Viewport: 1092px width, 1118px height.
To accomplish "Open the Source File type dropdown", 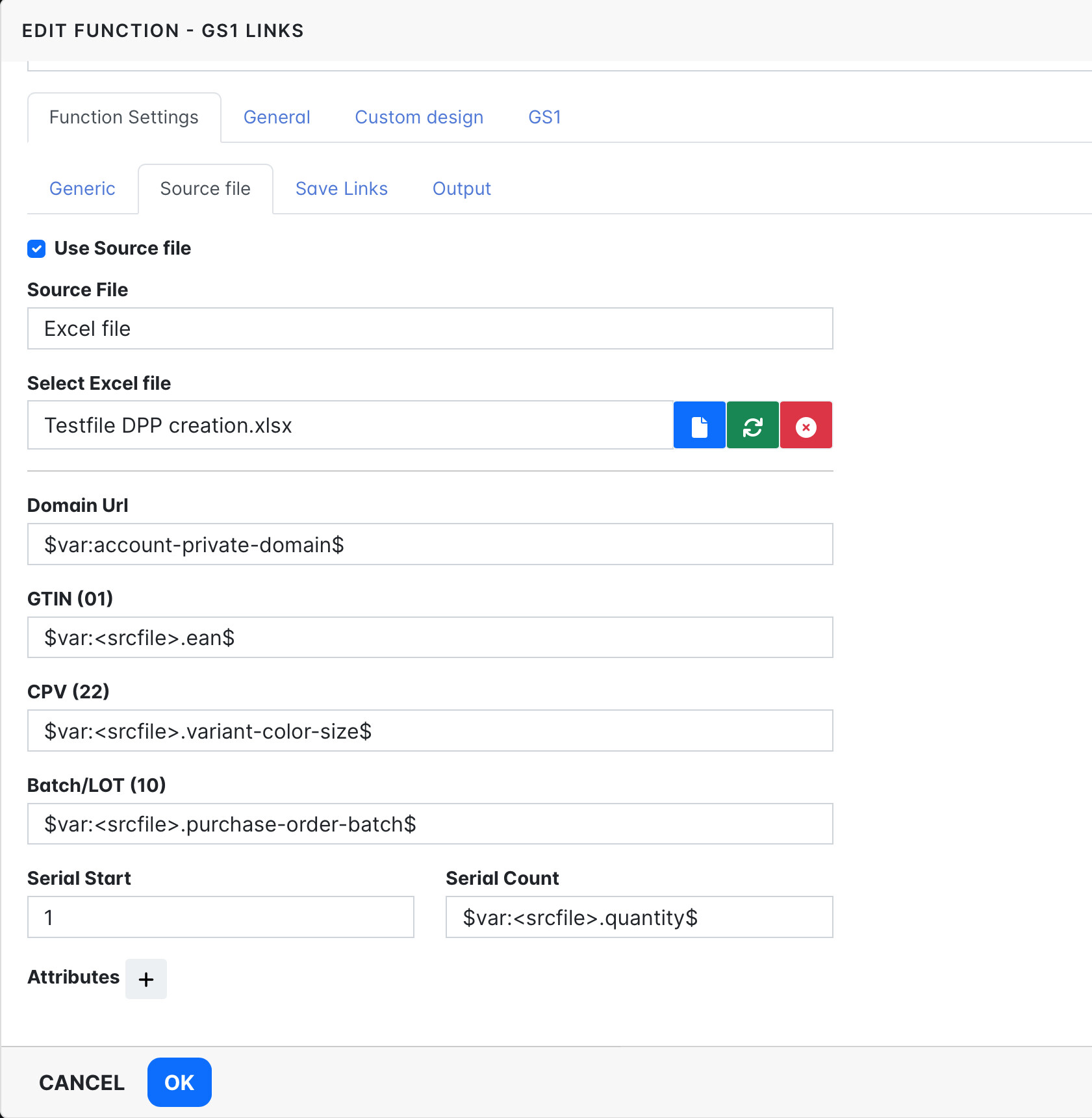I will (429, 329).
